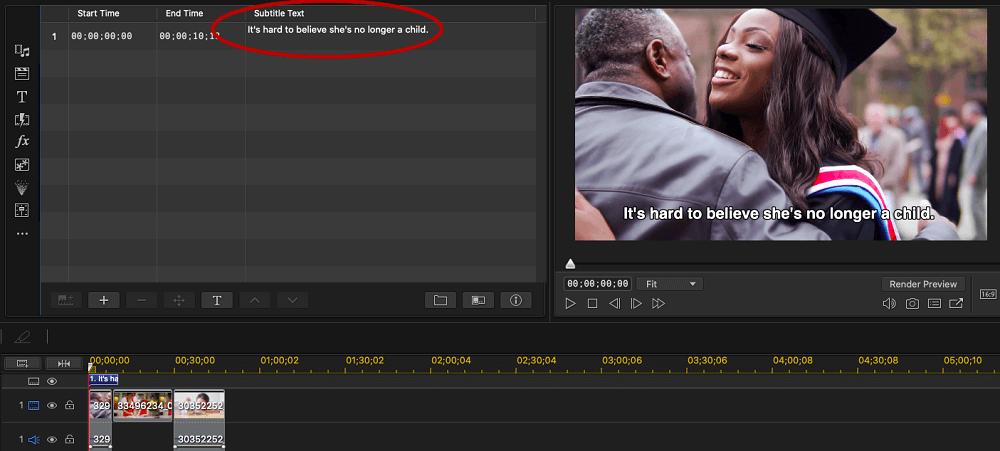Step to the next frame

[x=636, y=304]
